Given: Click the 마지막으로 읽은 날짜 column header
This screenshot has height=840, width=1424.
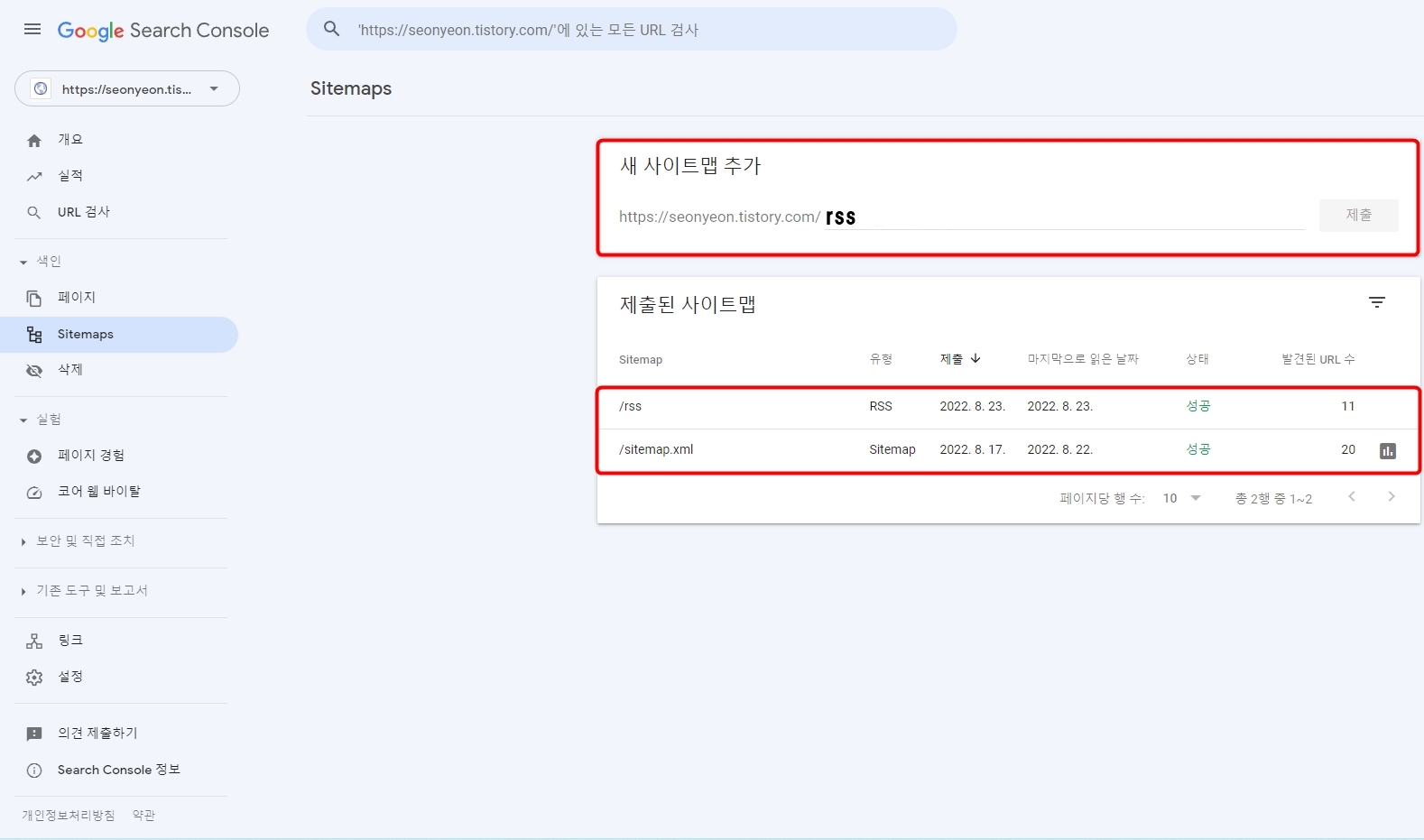Looking at the screenshot, I should 1083,359.
